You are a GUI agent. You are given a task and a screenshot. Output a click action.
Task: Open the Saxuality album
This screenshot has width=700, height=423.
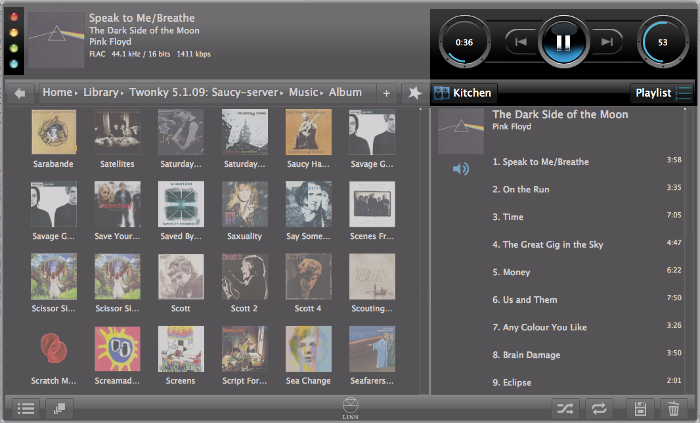tap(245, 212)
